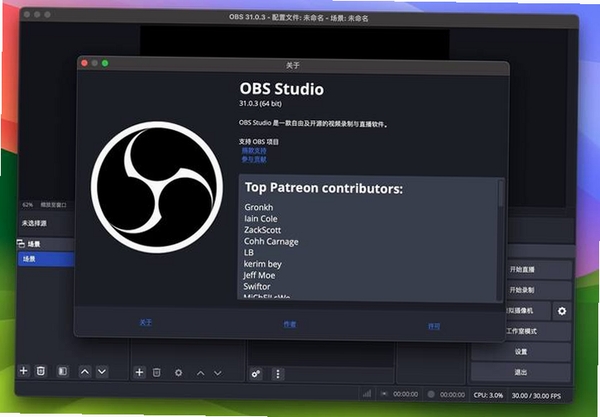Click the Scenes panel header icon
Image resolution: width=600 pixels, height=417 pixels.
tap(21, 243)
